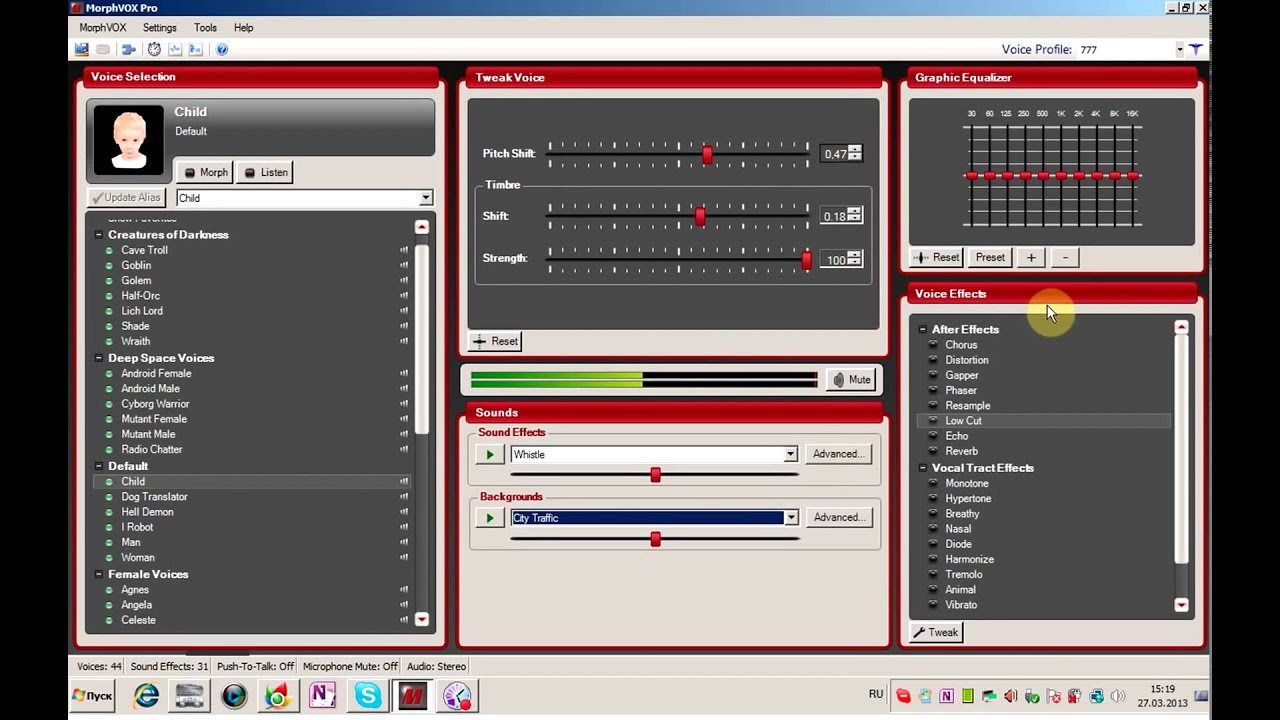Toggle the Low Cut effect
The width and height of the screenshot is (1280, 720).
pos(963,421)
